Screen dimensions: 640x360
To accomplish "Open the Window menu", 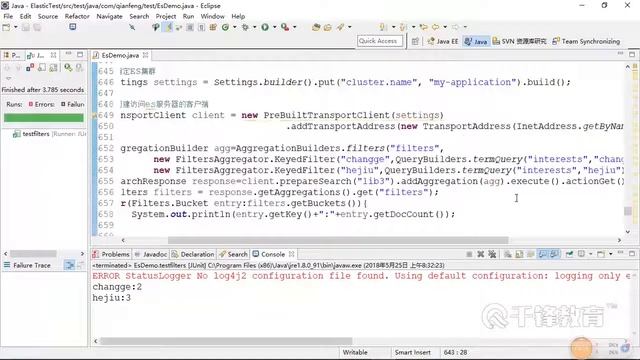I will [x=212, y=16].
